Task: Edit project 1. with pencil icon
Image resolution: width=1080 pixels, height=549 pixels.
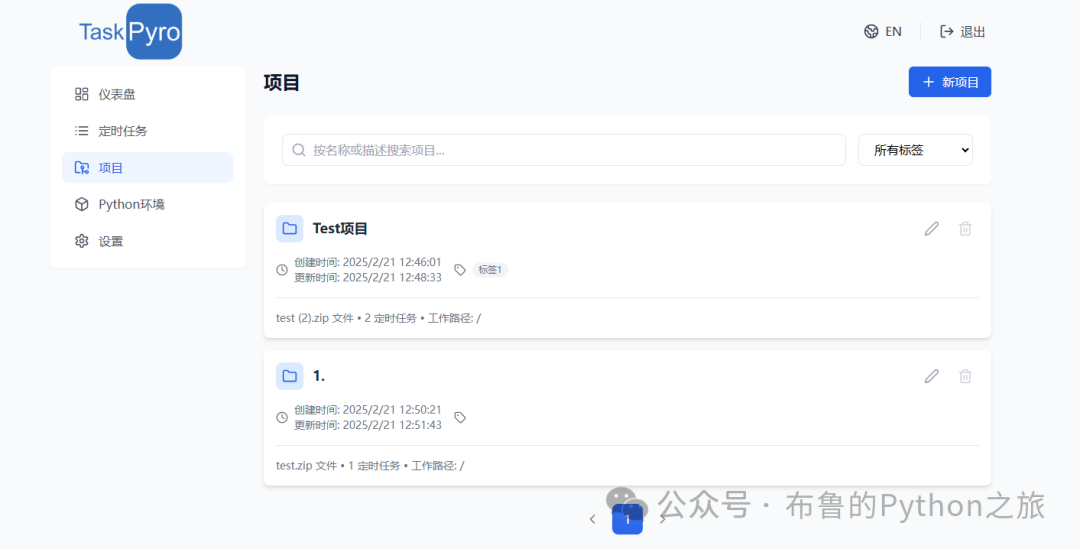Action: click(932, 376)
